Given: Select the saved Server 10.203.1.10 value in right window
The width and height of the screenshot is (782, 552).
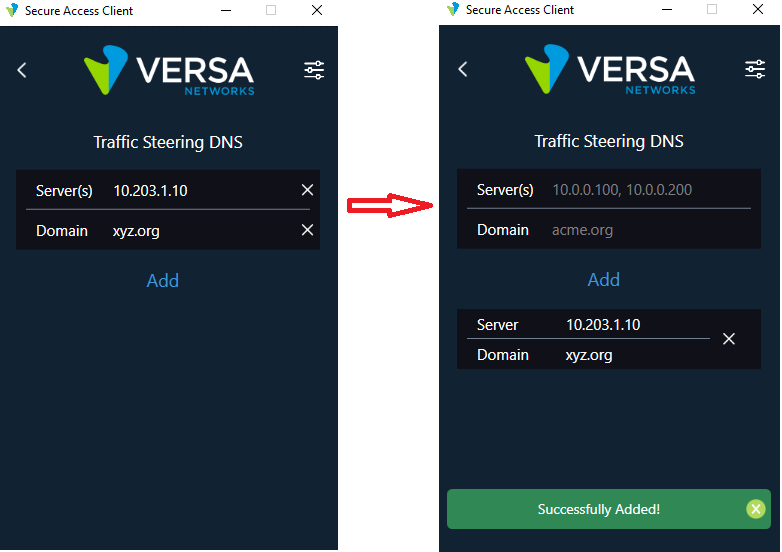Looking at the screenshot, I should point(603,325).
